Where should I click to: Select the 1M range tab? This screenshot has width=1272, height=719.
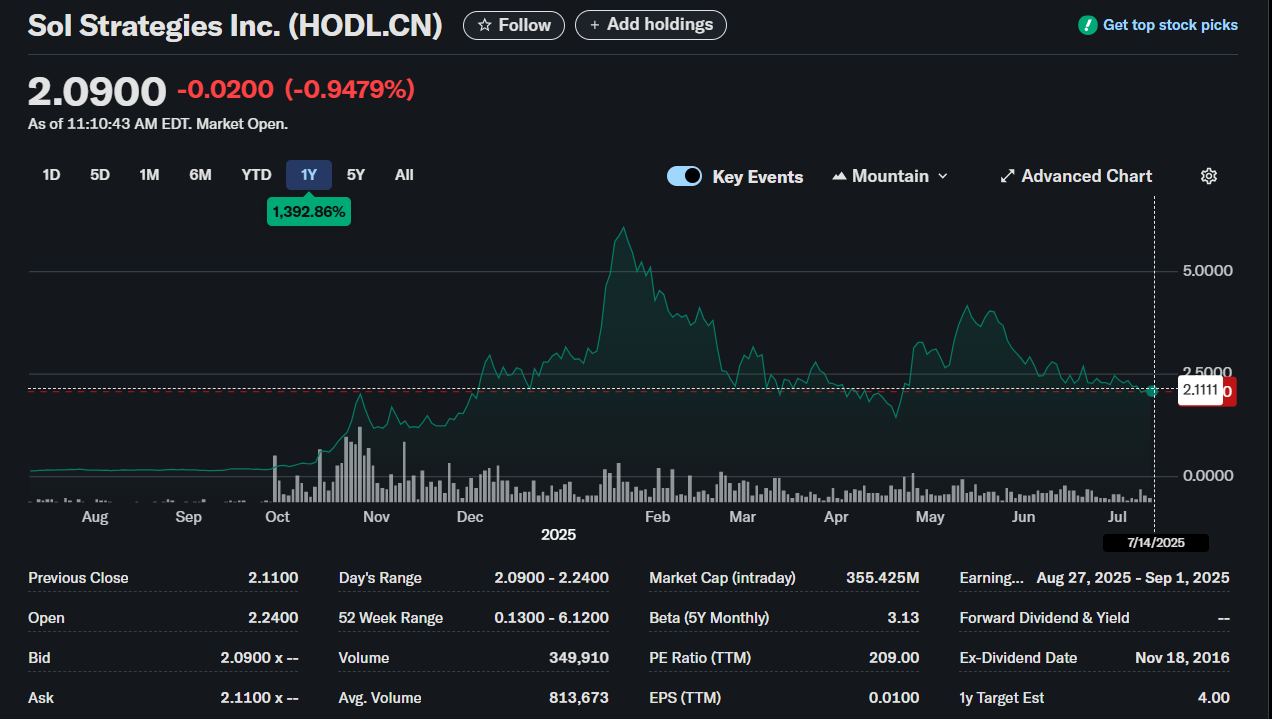[x=149, y=175]
